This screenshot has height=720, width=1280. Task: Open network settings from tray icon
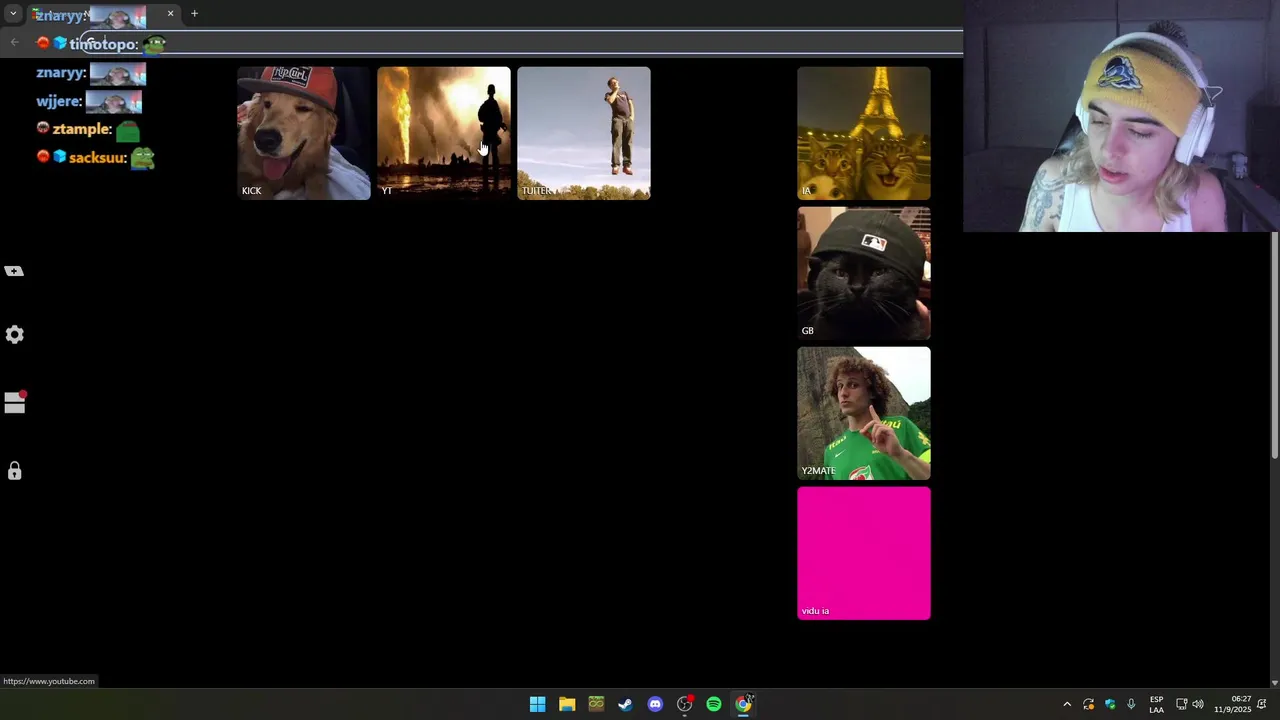(1181, 705)
